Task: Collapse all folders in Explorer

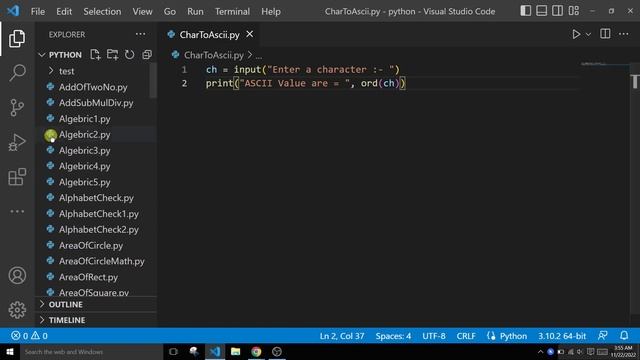Action: tap(147, 55)
